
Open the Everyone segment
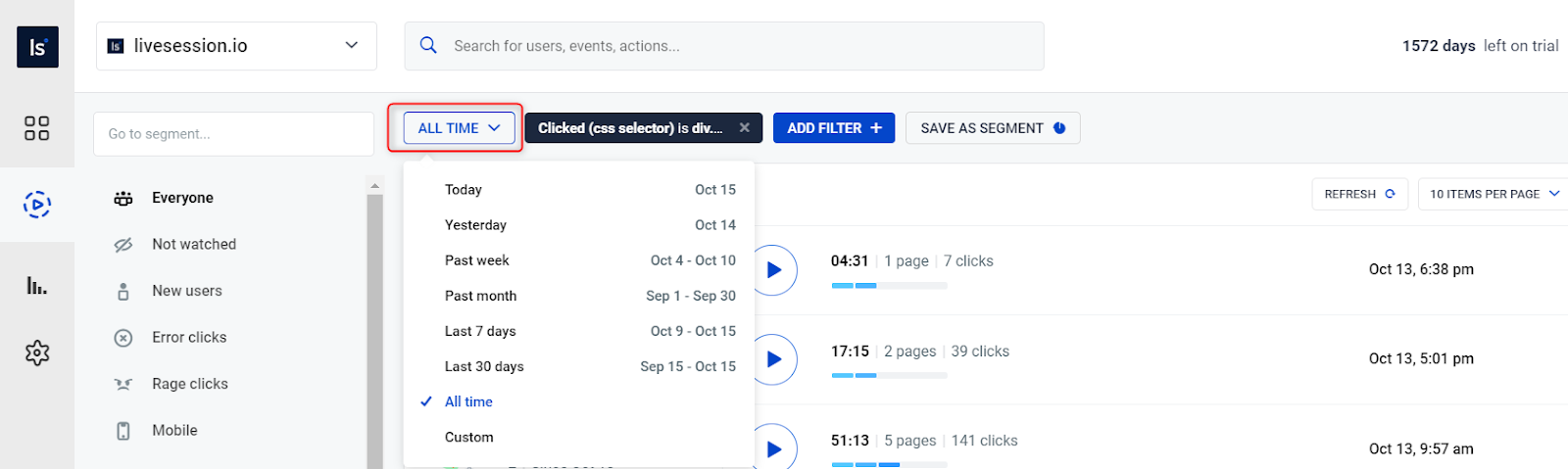point(182,198)
